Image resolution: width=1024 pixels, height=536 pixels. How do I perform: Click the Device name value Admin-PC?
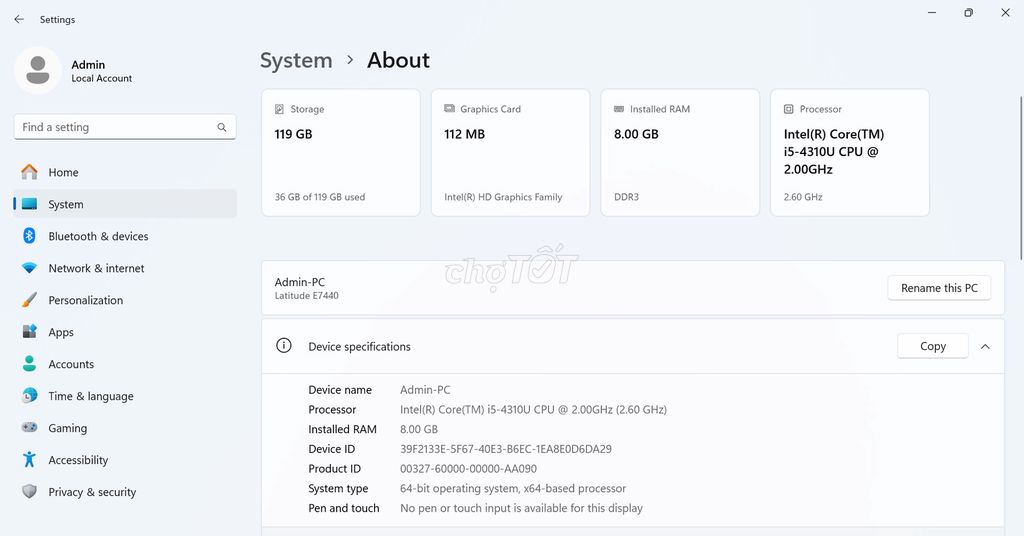(x=425, y=390)
